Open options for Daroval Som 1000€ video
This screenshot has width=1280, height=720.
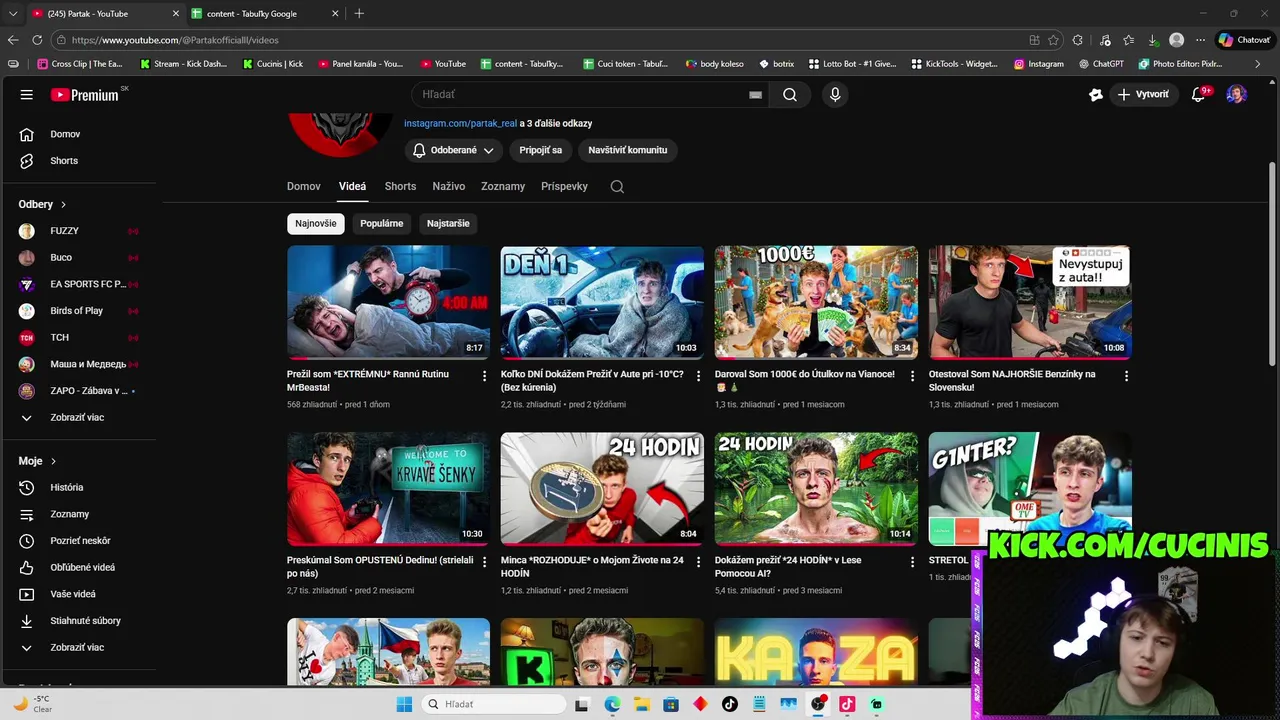[912, 375]
